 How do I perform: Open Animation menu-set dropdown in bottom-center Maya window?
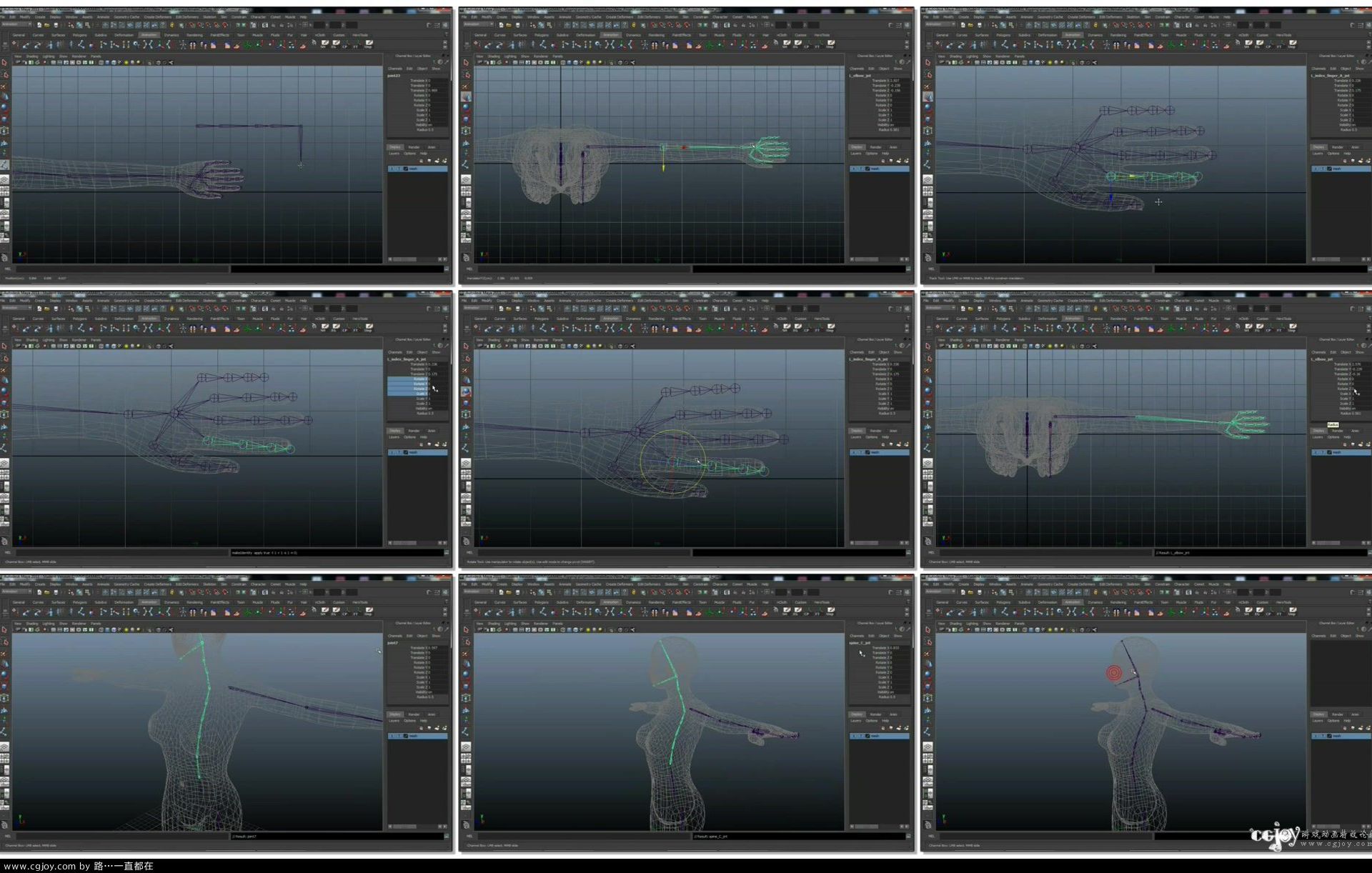[x=478, y=592]
